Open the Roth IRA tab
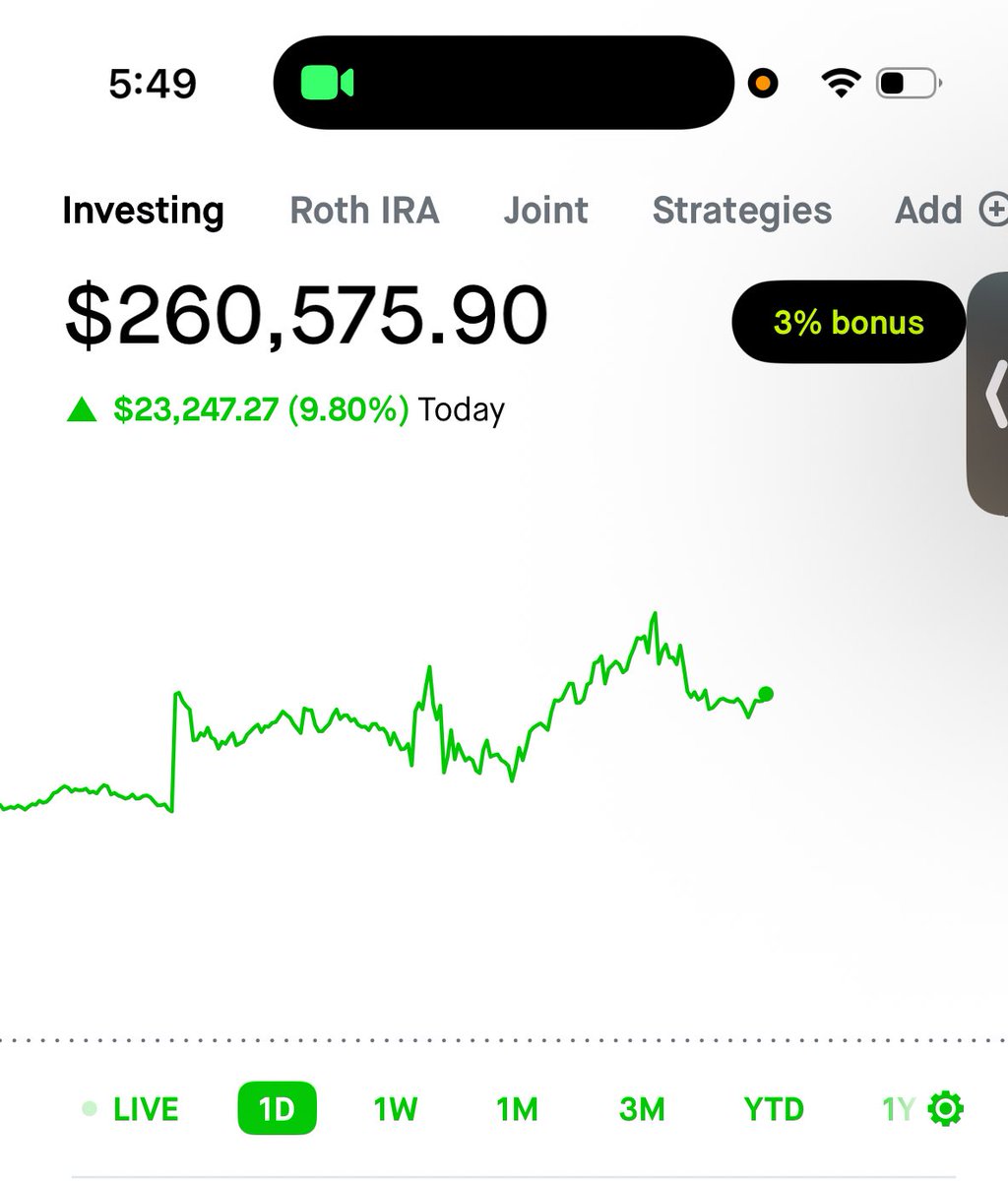This screenshot has height=1181, width=1008. (x=364, y=211)
